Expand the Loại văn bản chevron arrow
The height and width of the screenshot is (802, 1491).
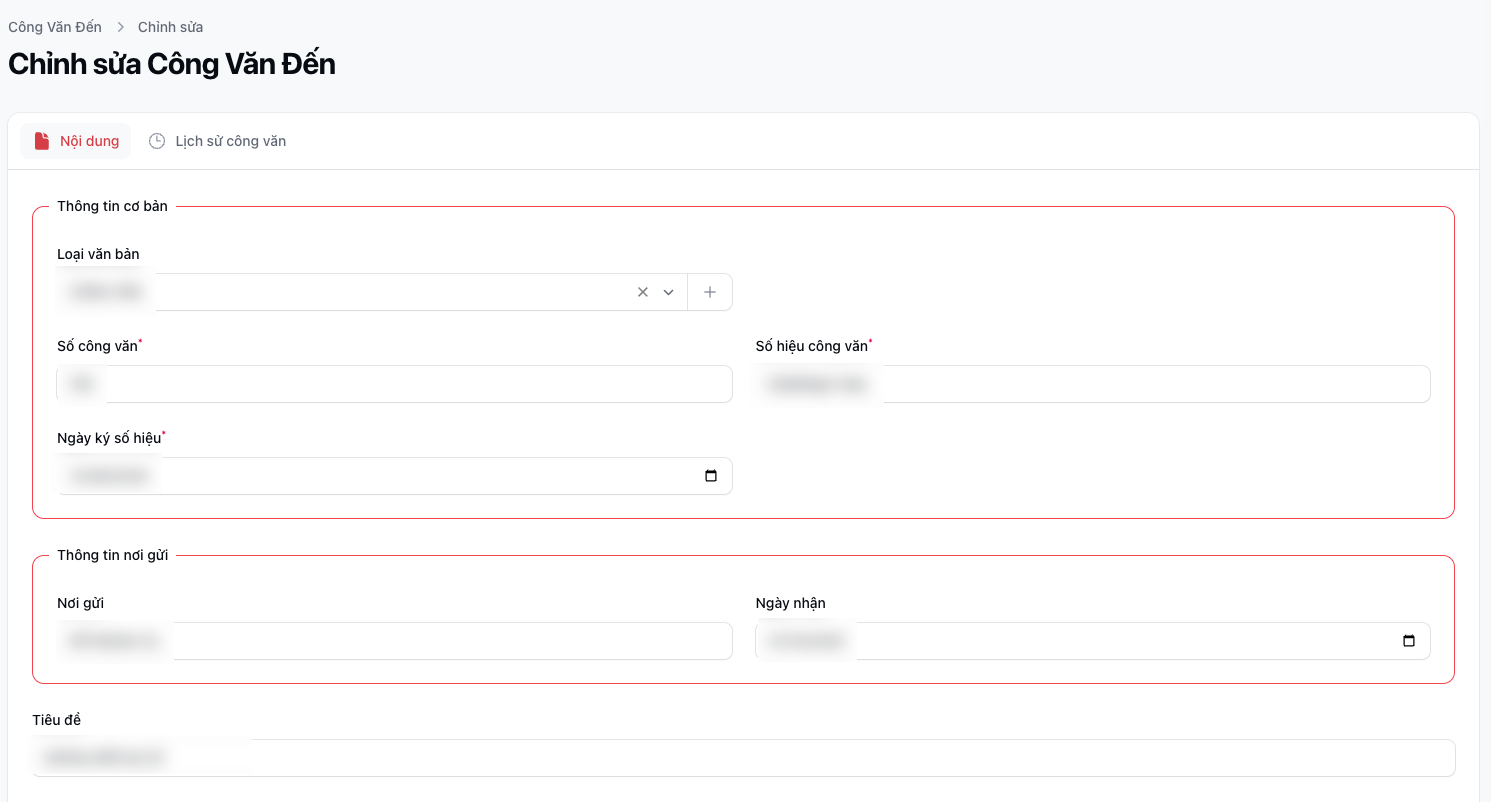(x=669, y=292)
